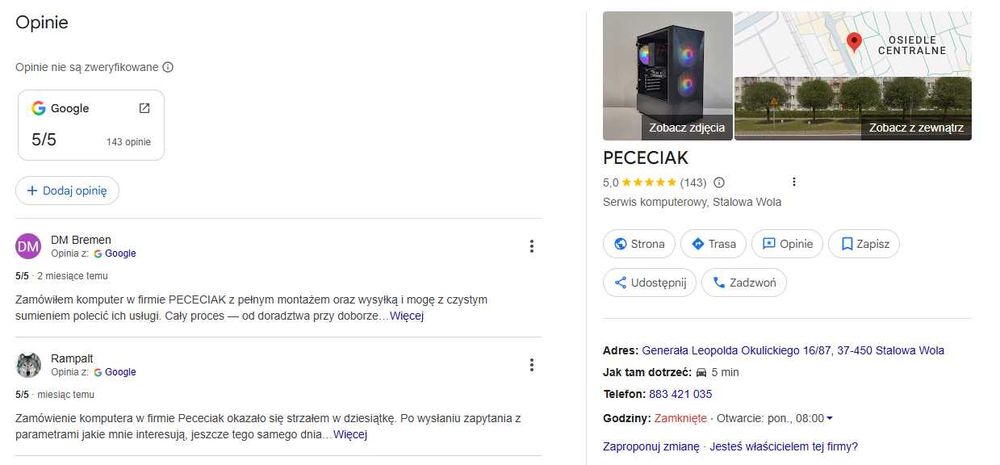
Task: Click Rampalt profile picture
Action: (x=29, y=365)
